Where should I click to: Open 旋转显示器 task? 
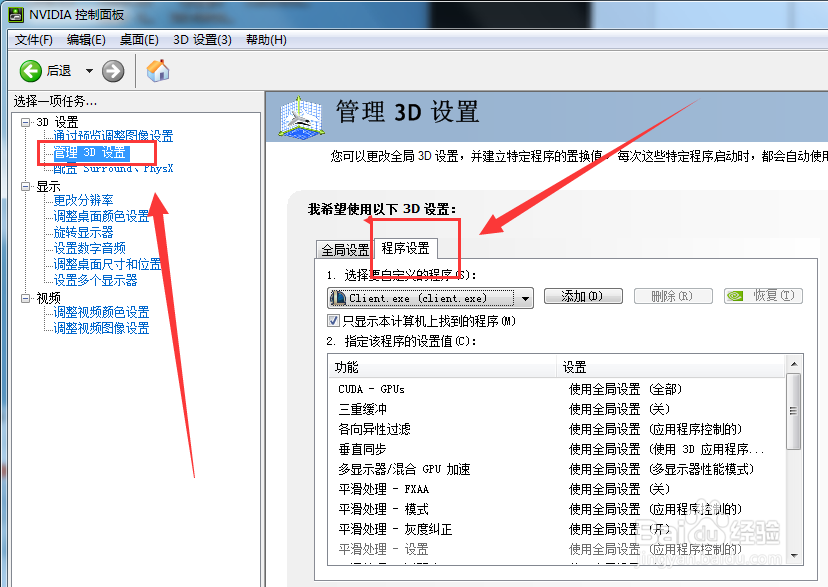[x=83, y=232]
